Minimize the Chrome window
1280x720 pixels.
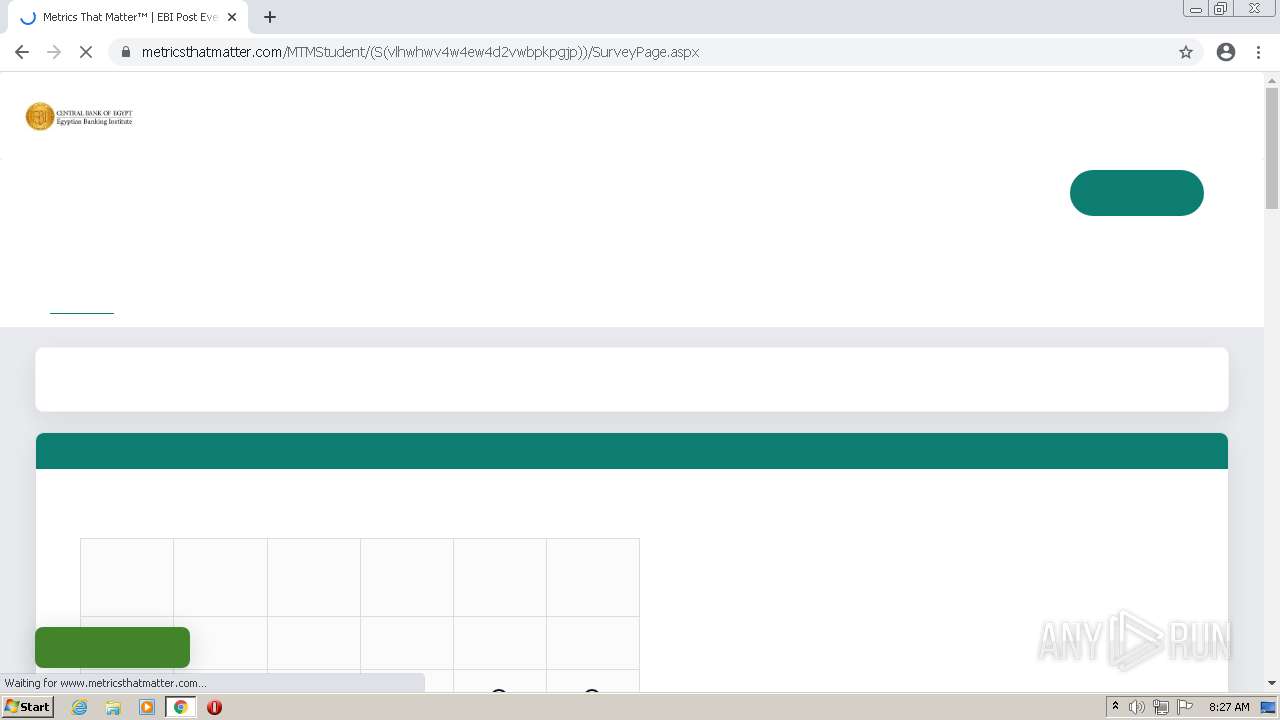click(1196, 9)
